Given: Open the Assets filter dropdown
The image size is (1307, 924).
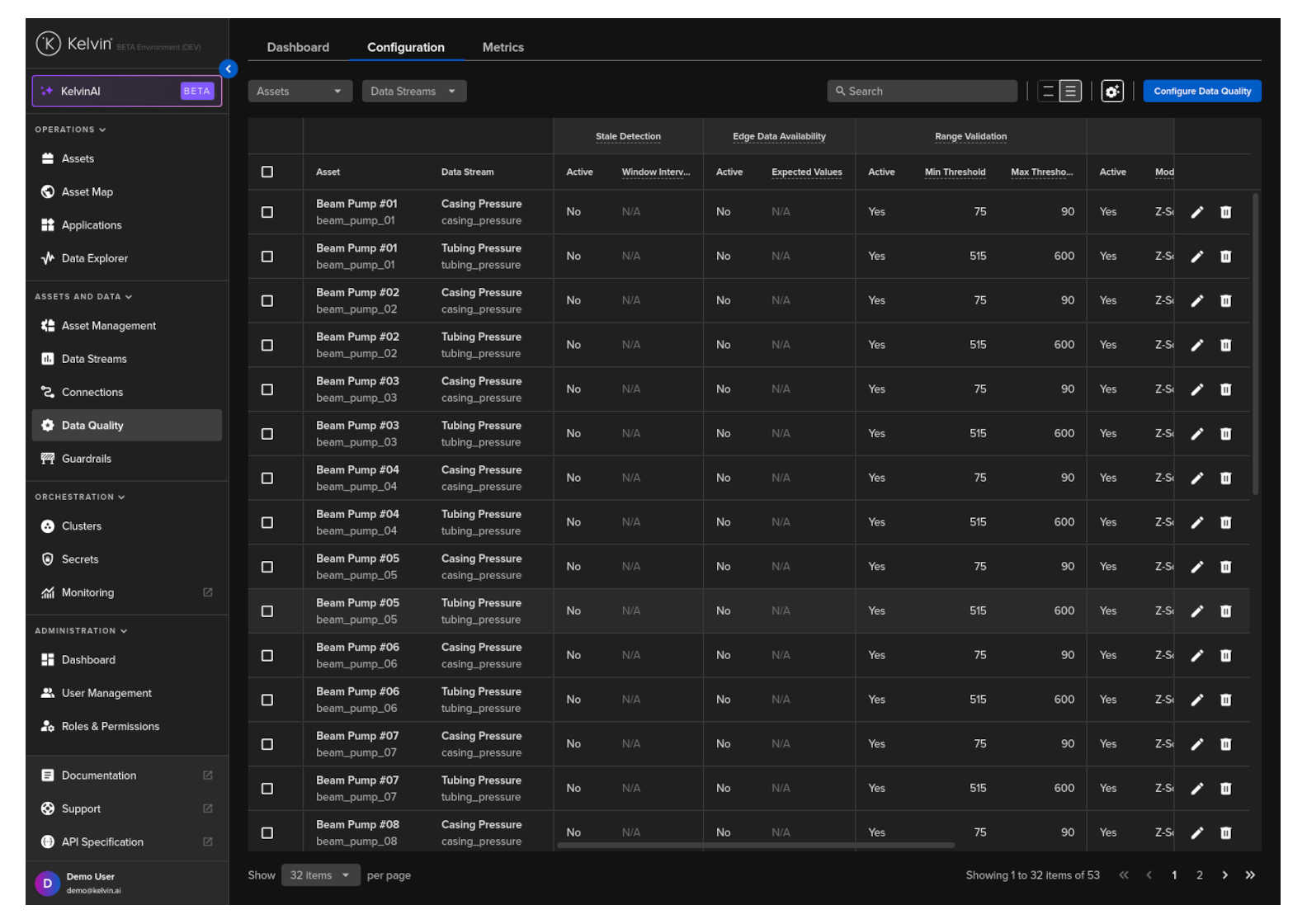Looking at the screenshot, I should click(300, 92).
